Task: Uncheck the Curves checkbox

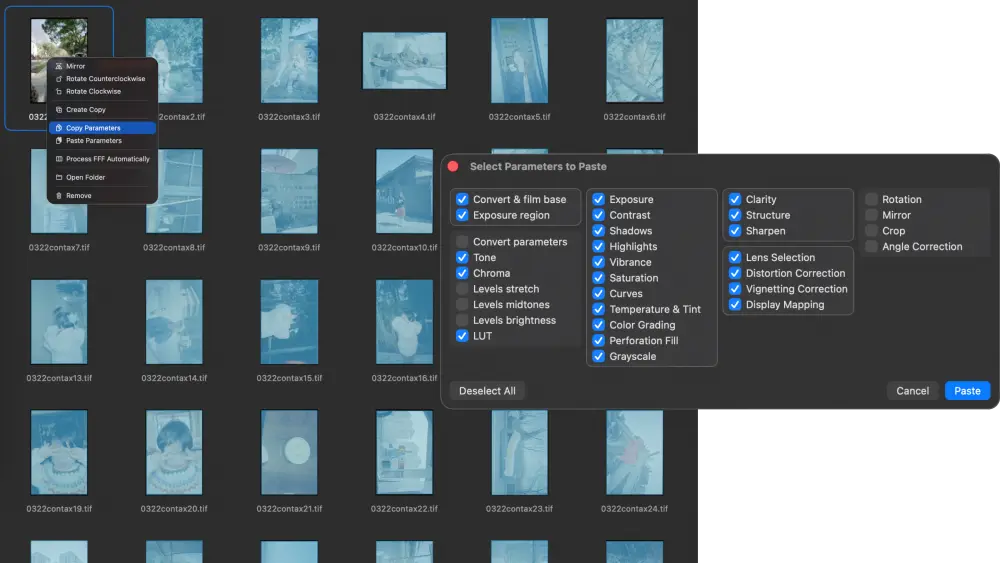Action: (x=599, y=294)
